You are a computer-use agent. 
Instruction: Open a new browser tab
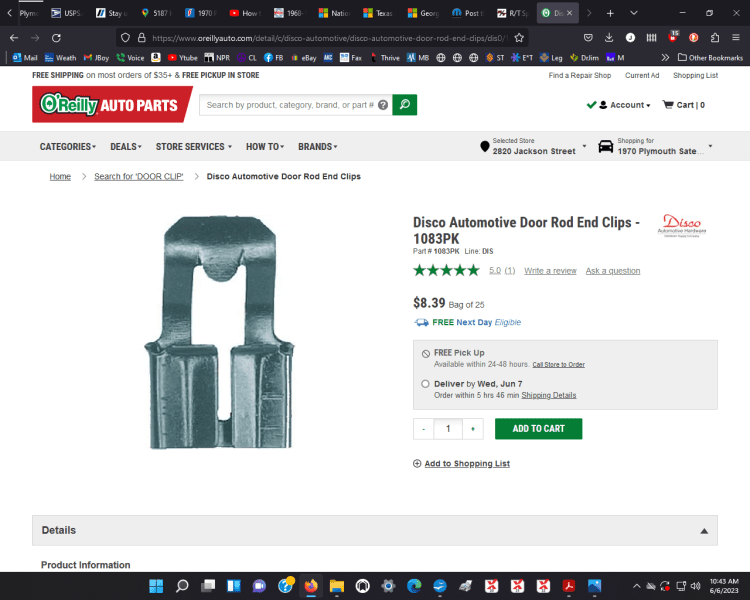pos(610,13)
